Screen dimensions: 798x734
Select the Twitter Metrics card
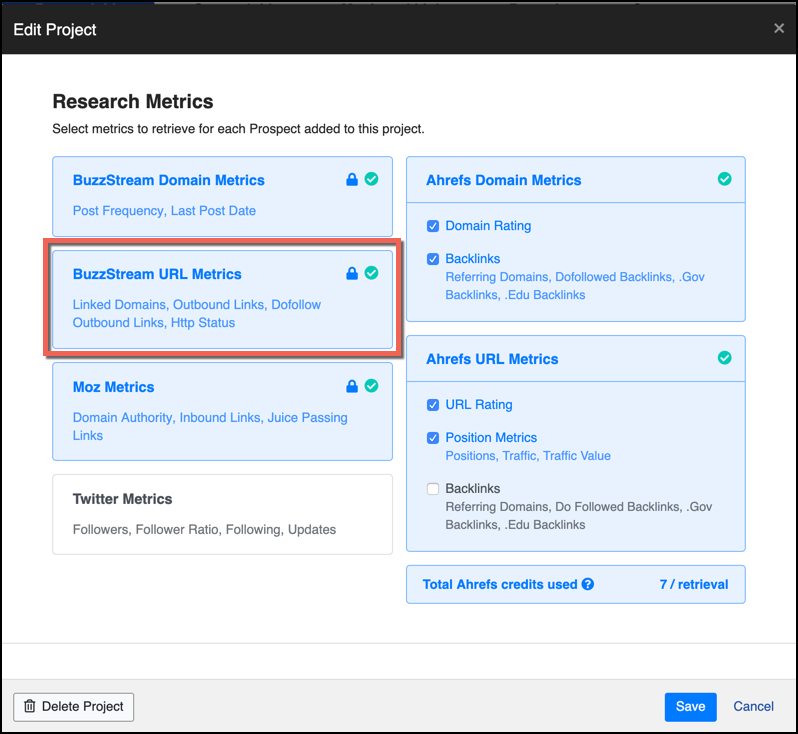click(x=222, y=513)
